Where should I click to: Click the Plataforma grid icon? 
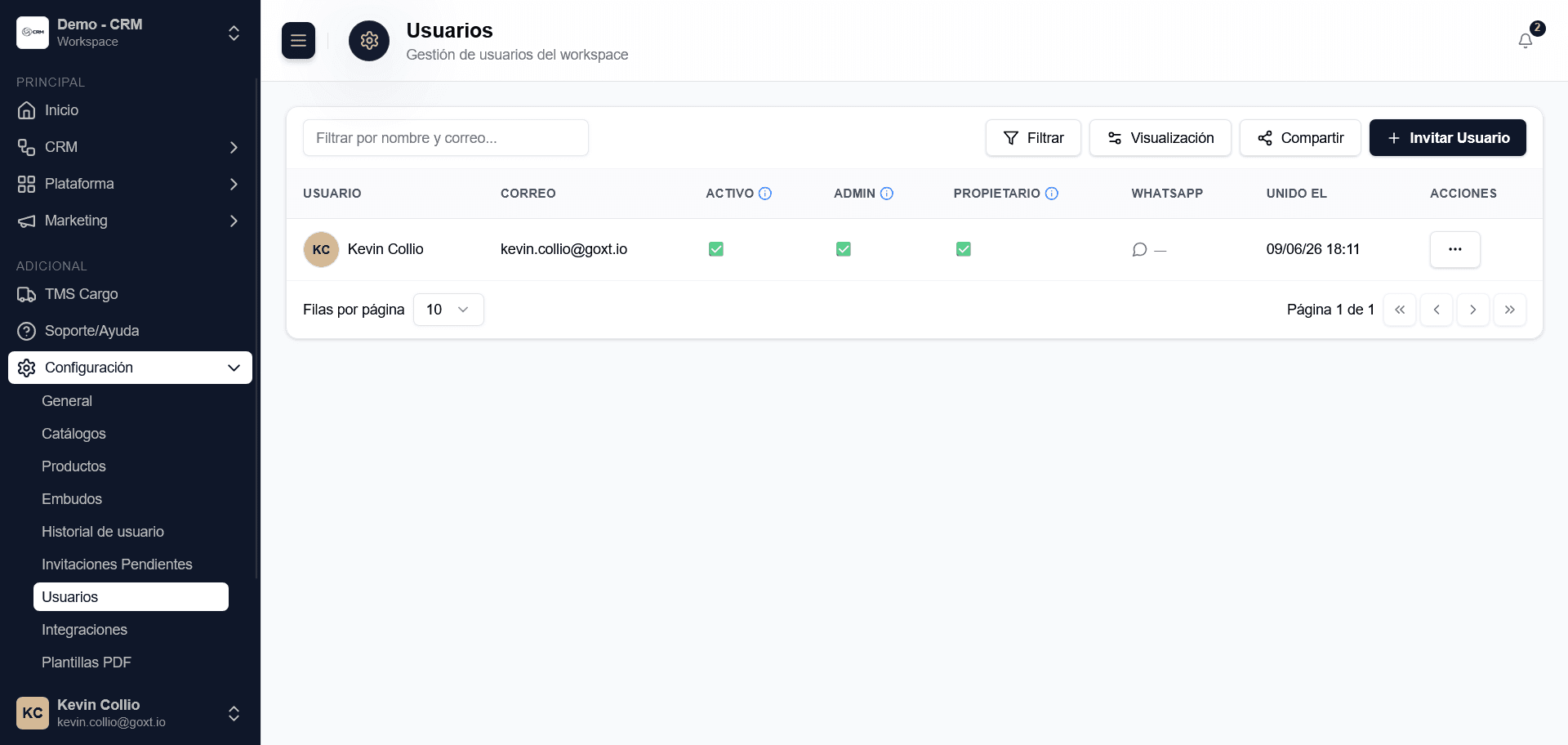[x=27, y=184]
